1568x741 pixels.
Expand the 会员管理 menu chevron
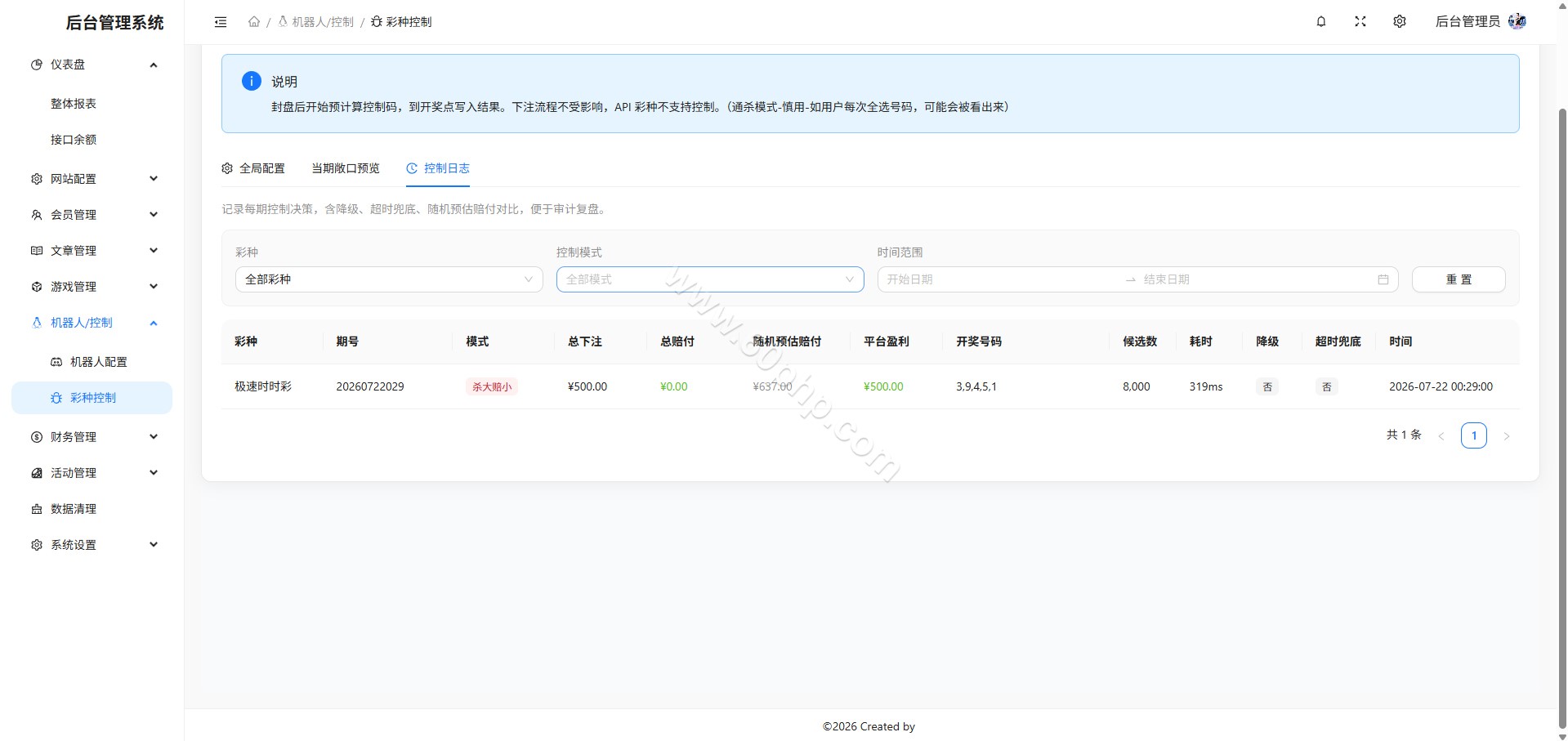click(154, 215)
